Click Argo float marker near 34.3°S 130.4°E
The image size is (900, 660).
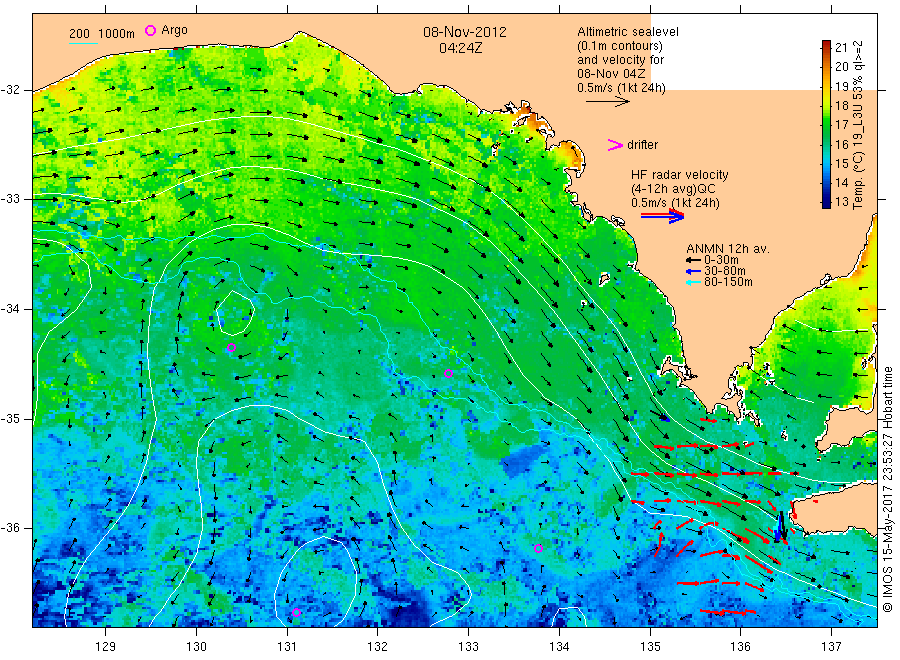[x=231, y=348]
